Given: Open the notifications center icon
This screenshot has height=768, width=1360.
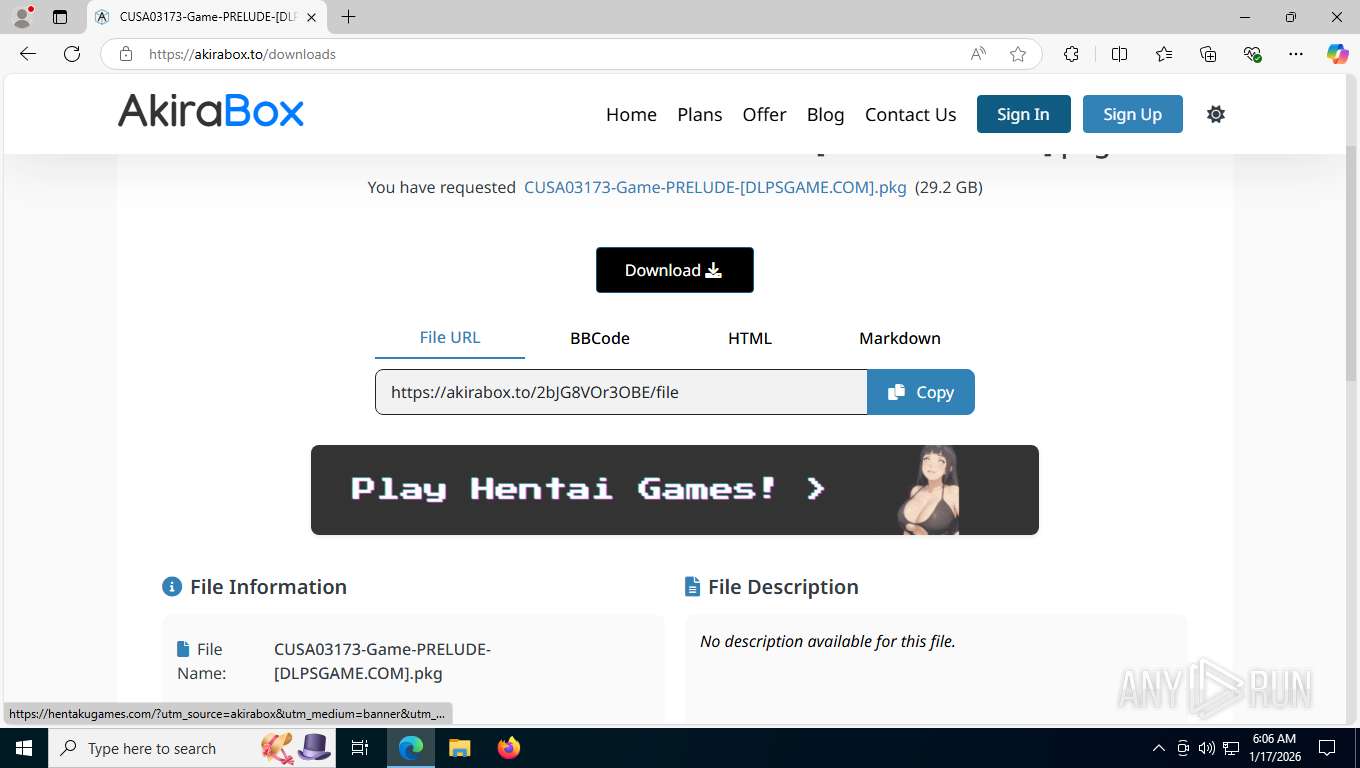Looking at the screenshot, I should [1326, 748].
